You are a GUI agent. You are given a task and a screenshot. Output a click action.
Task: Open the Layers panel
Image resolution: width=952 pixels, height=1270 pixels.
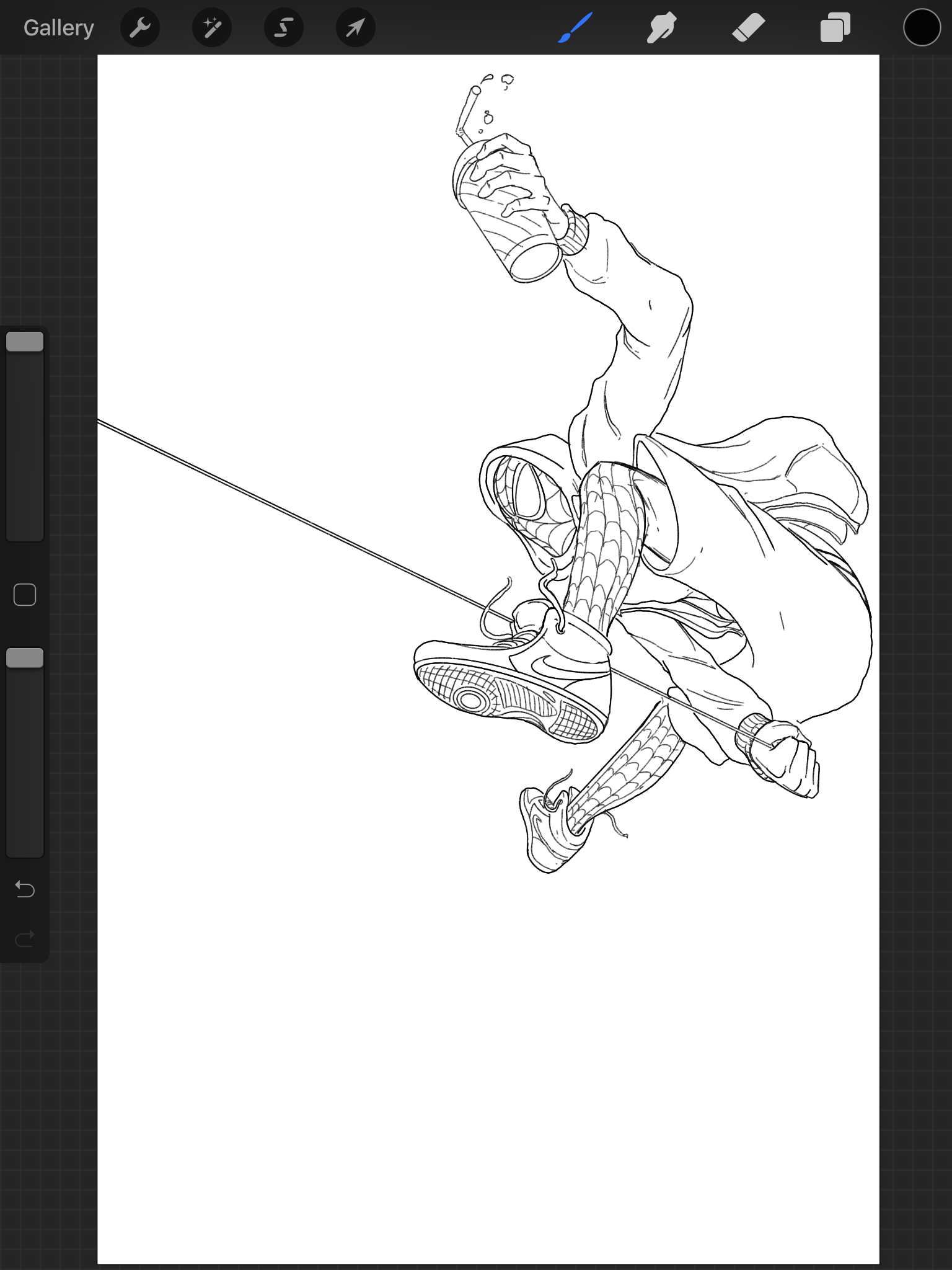[835, 28]
